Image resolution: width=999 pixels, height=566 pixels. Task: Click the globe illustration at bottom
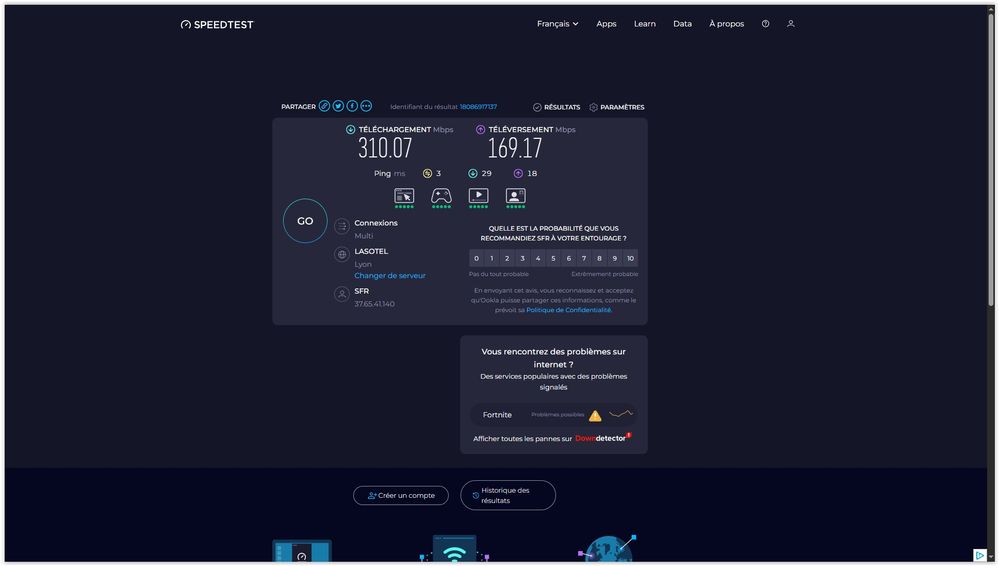[607, 549]
